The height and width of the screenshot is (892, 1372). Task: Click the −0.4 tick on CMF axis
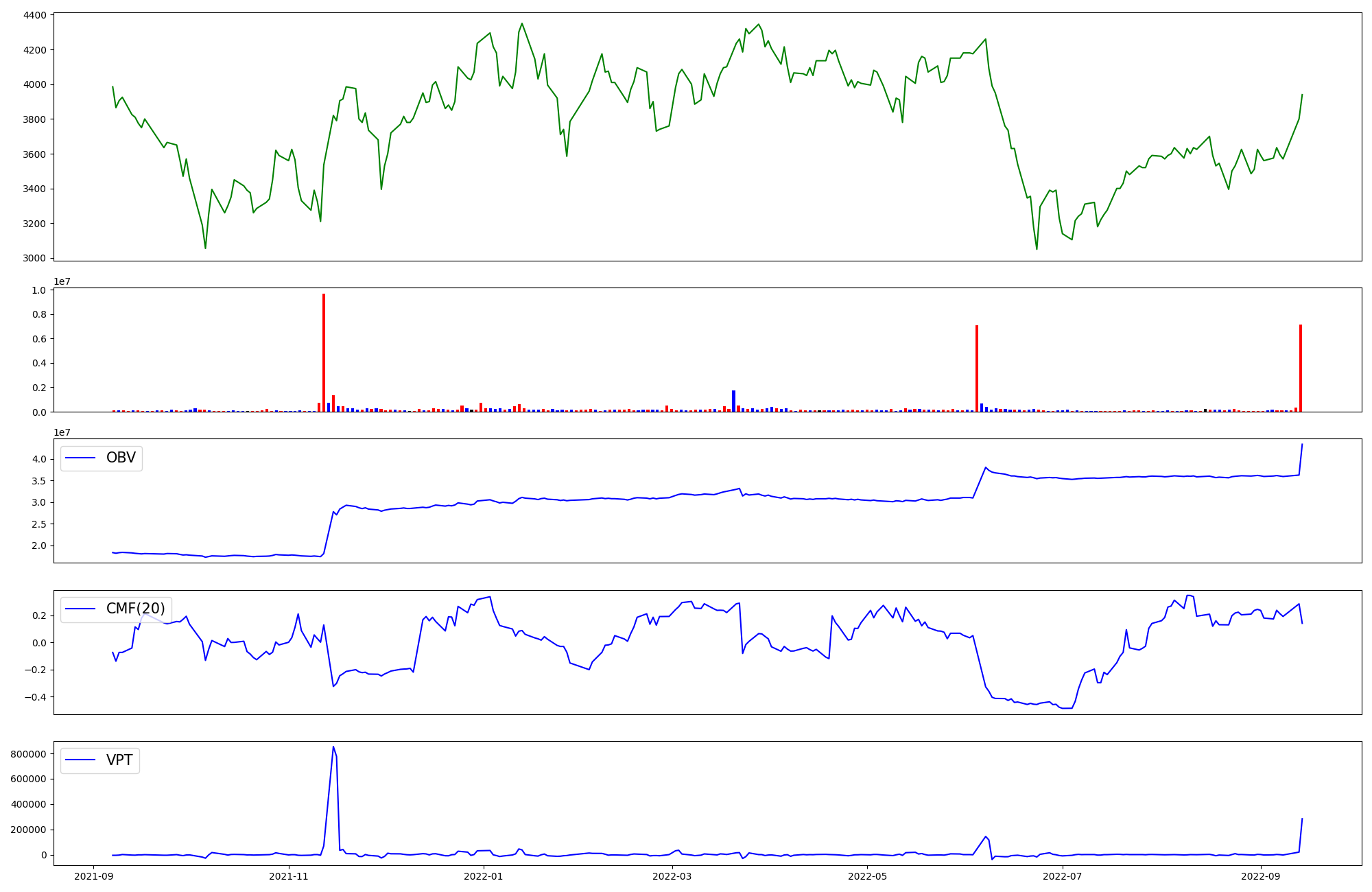coord(34,697)
